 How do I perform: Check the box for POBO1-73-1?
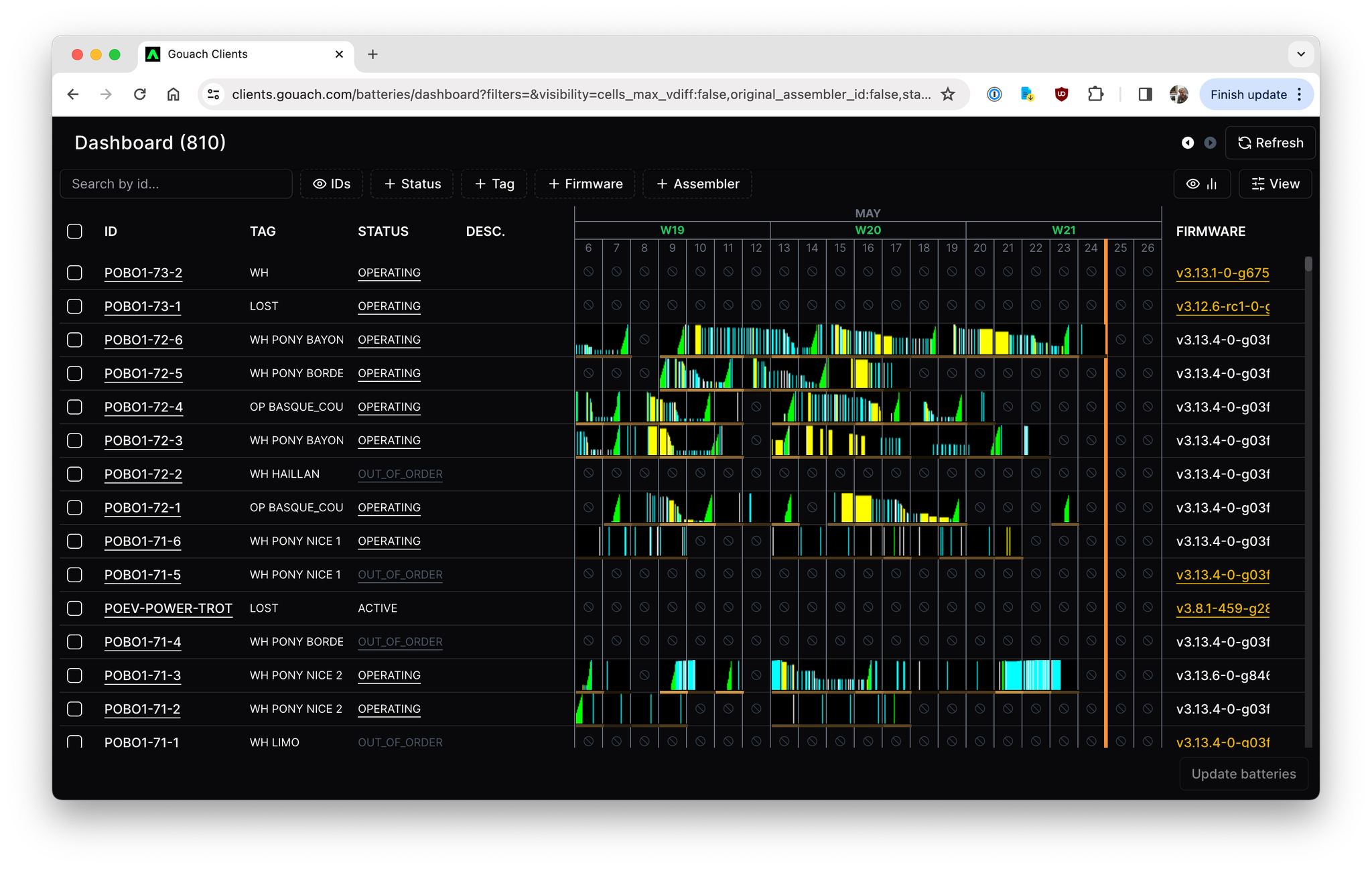click(74, 306)
